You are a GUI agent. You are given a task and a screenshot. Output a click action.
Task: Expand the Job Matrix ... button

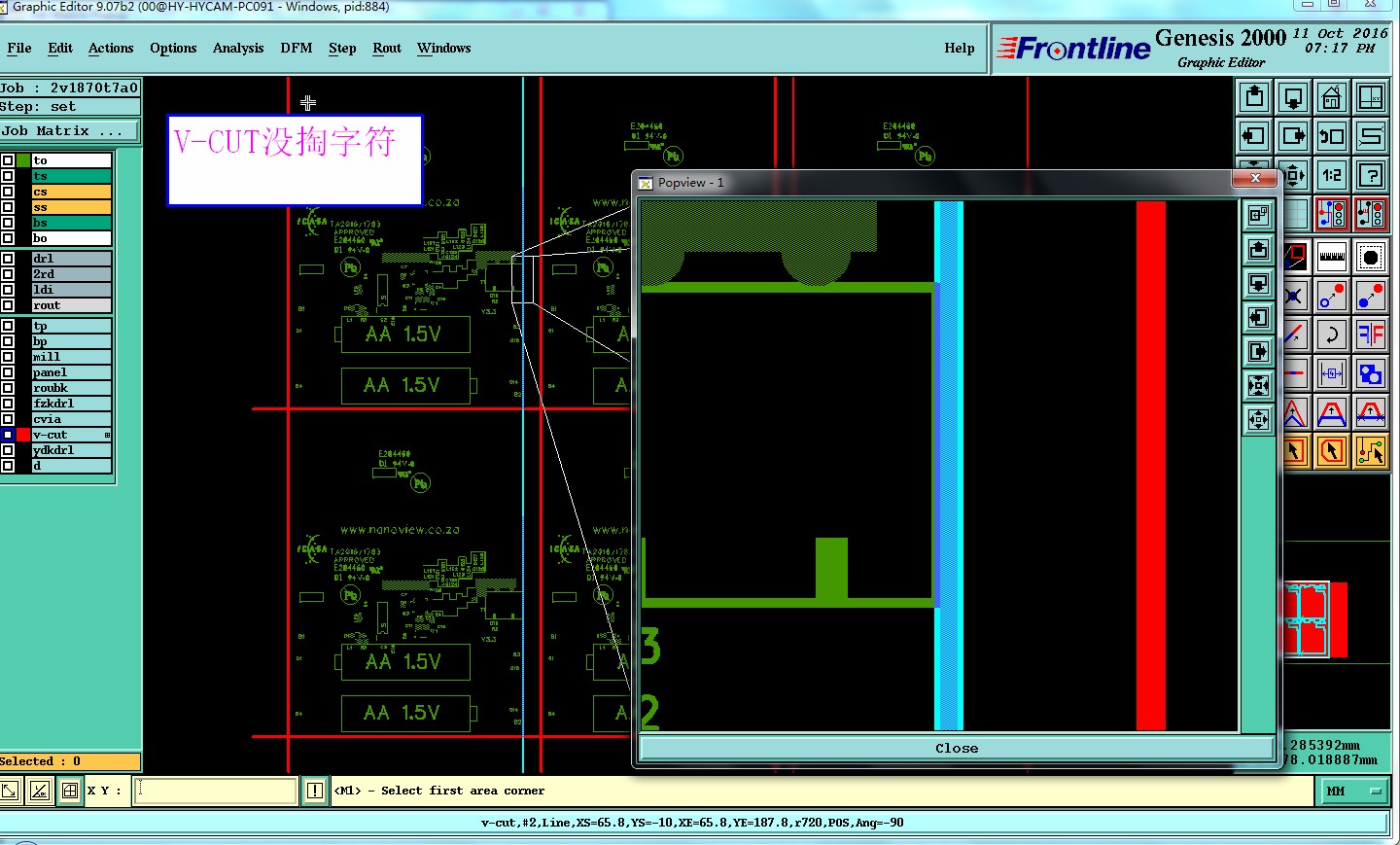[x=70, y=130]
